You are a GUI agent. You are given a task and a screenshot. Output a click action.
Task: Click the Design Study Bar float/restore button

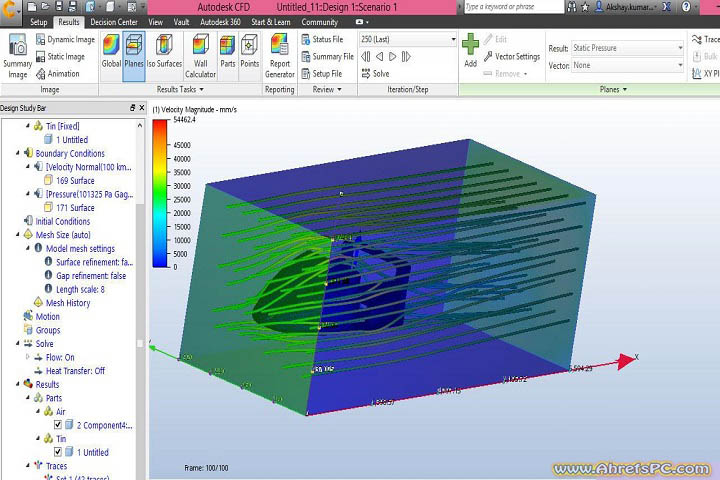tap(133, 108)
